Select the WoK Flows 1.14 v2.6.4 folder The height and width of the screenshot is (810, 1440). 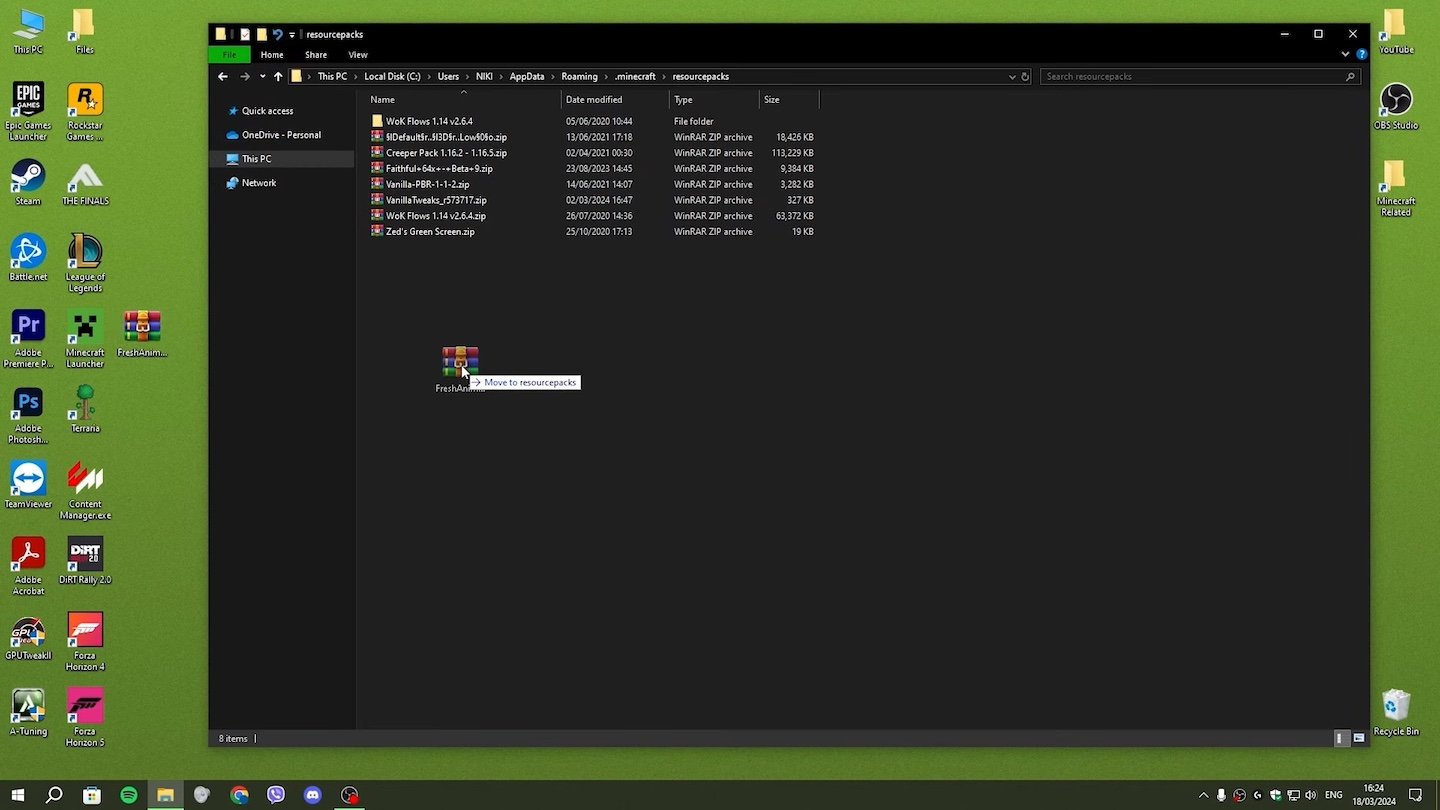(x=429, y=121)
